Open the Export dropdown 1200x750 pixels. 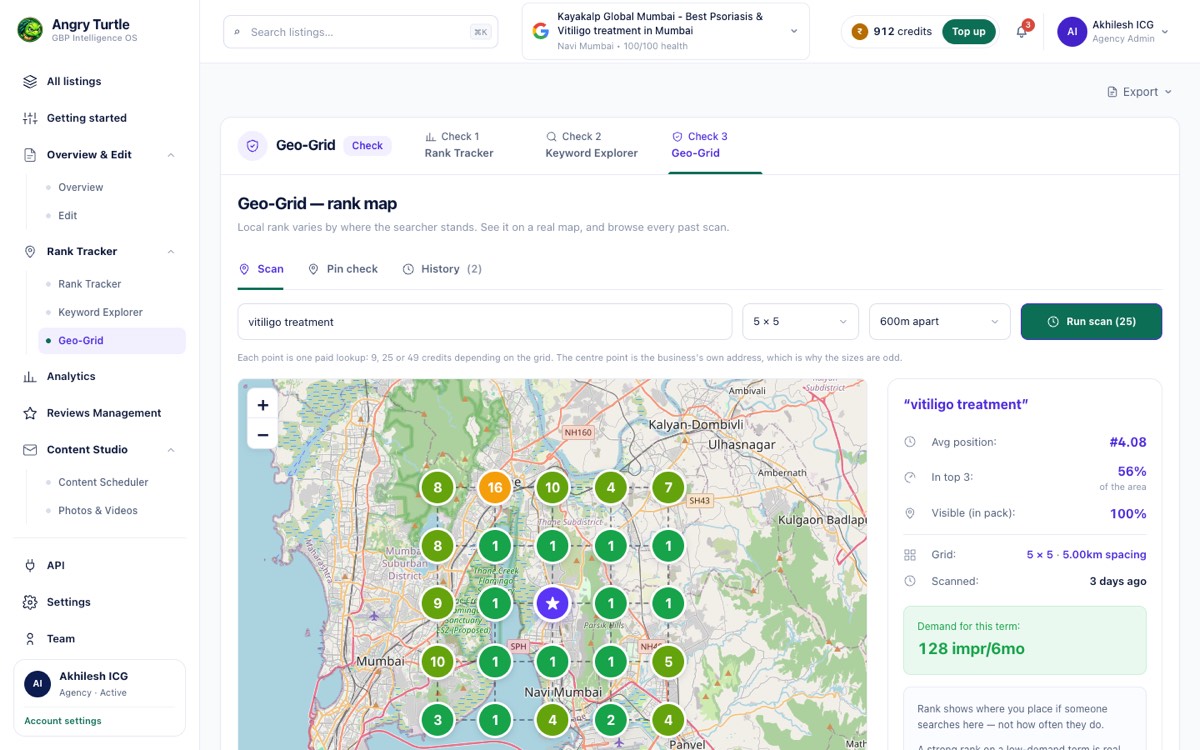click(x=1139, y=92)
